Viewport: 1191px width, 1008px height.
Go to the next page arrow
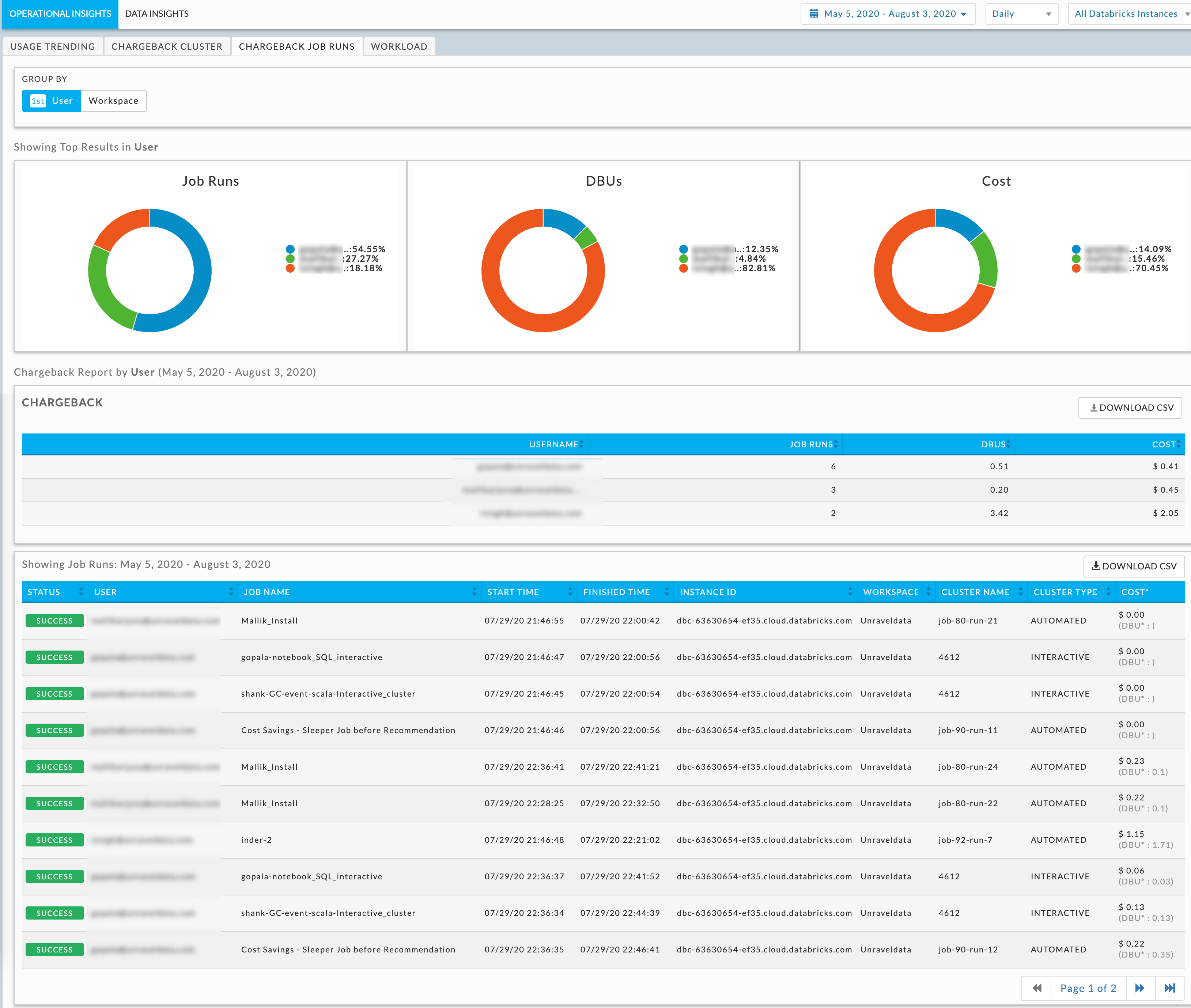point(1139,988)
